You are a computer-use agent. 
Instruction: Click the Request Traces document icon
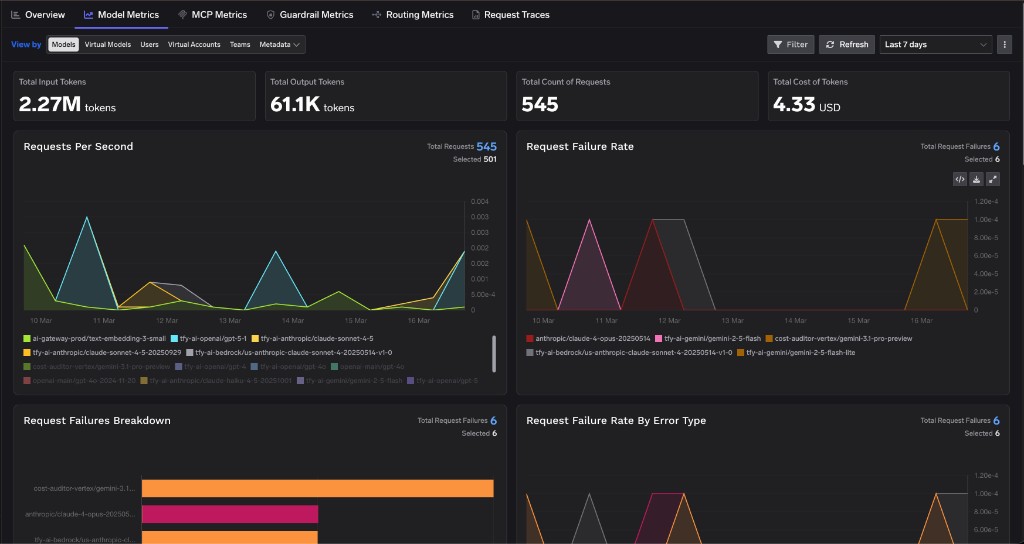click(x=475, y=14)
